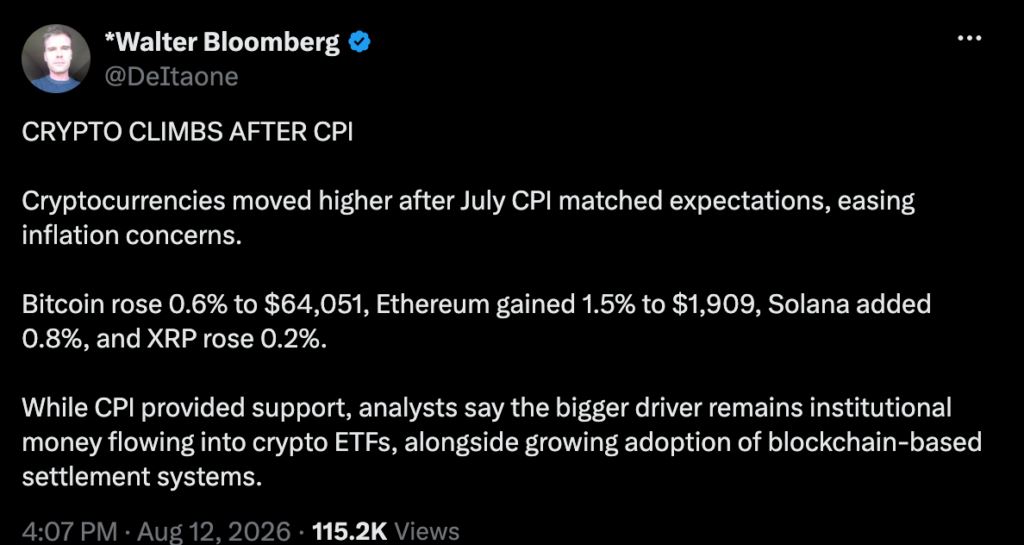1024x545 pixels.
Task: Open the tweet's three-dot more options menu
Action: point(969,39)
